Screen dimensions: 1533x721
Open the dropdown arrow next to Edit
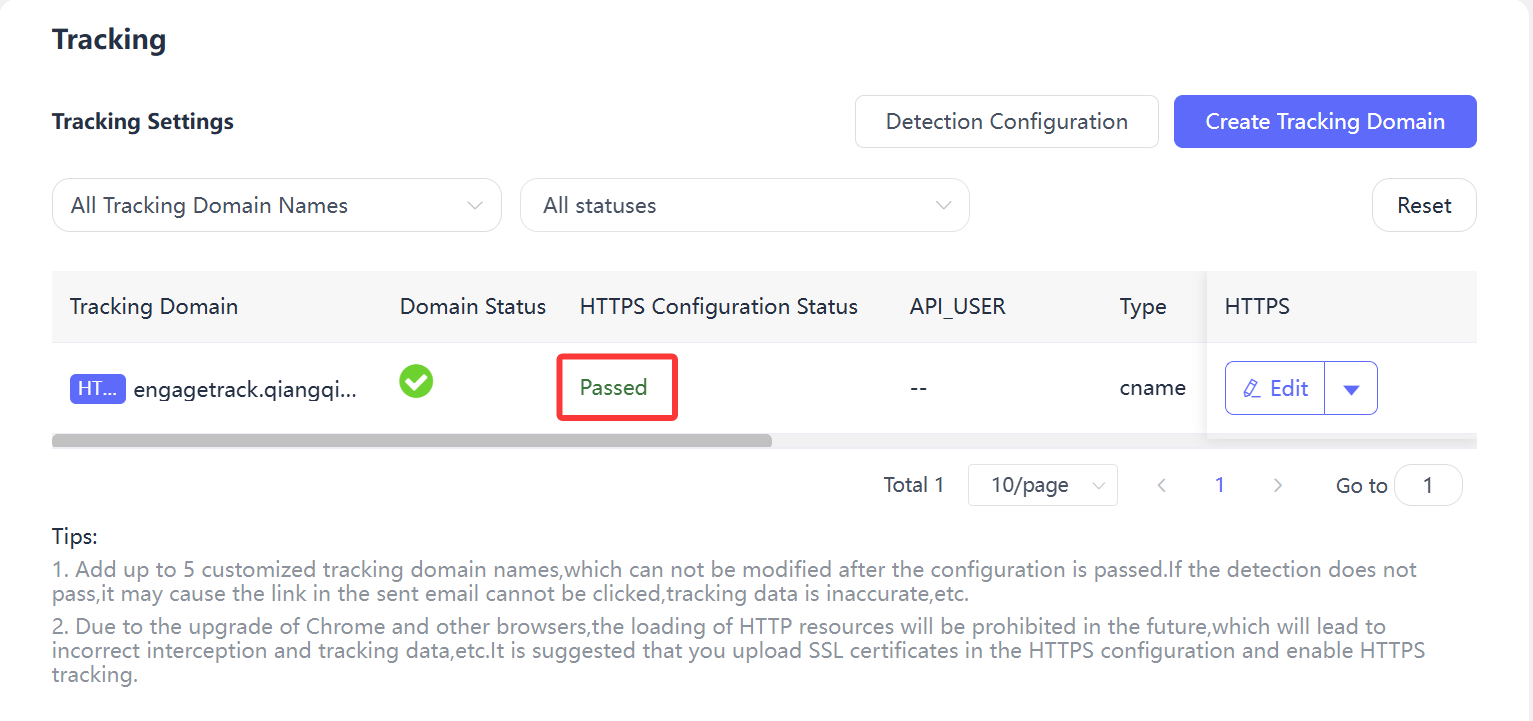pos(1351,388)
